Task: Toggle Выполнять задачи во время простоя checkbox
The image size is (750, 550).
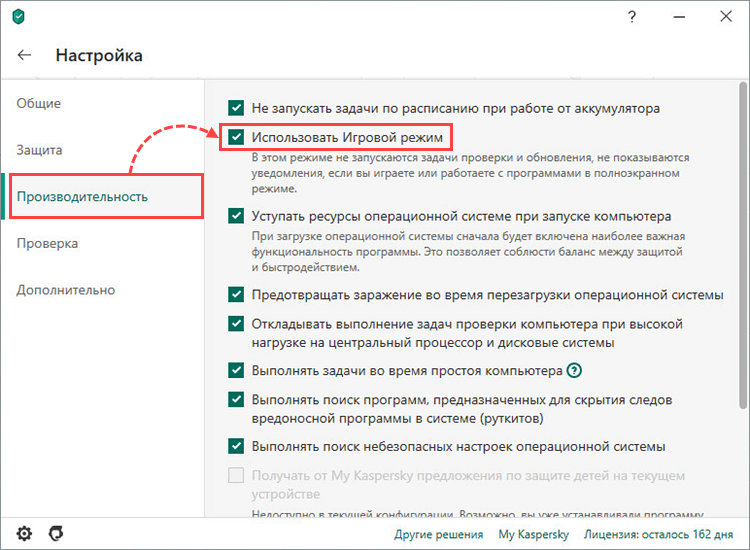Action: pos(236,370)
